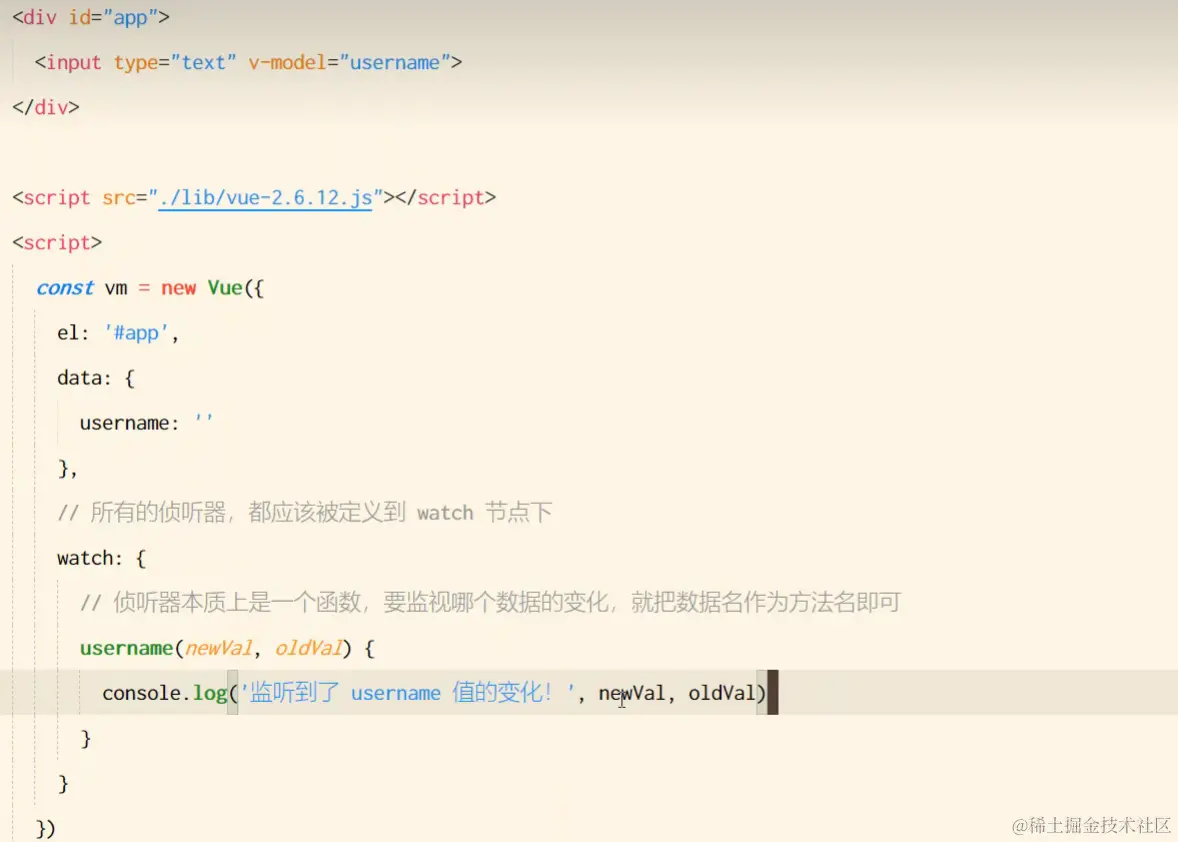Click the '监听到了 username 值的变化!' string
Screen dimensions: 1178x842
click(x=407, y=693)
